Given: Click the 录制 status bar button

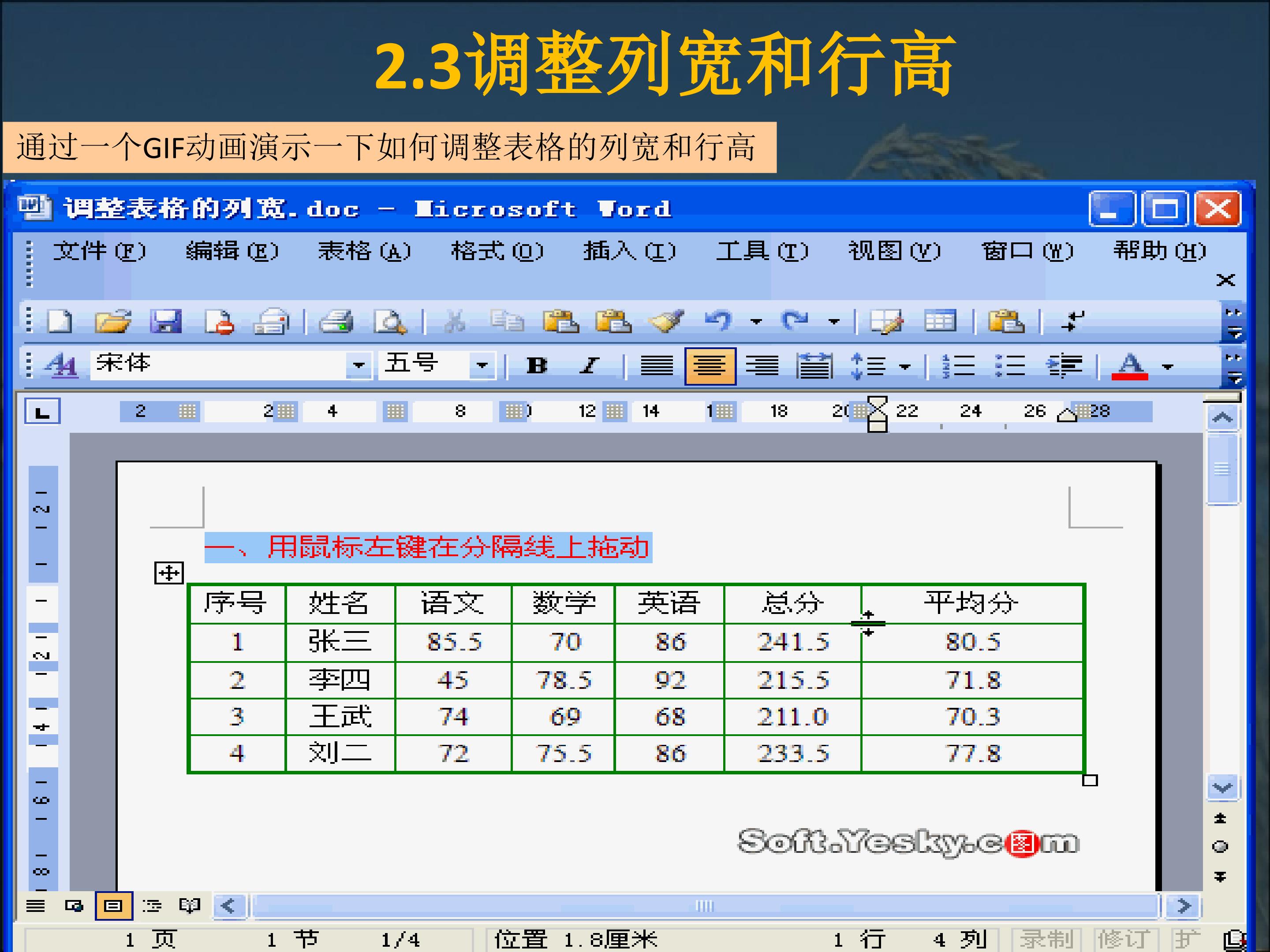Looking at the screenshot, I should [1046, 939].
